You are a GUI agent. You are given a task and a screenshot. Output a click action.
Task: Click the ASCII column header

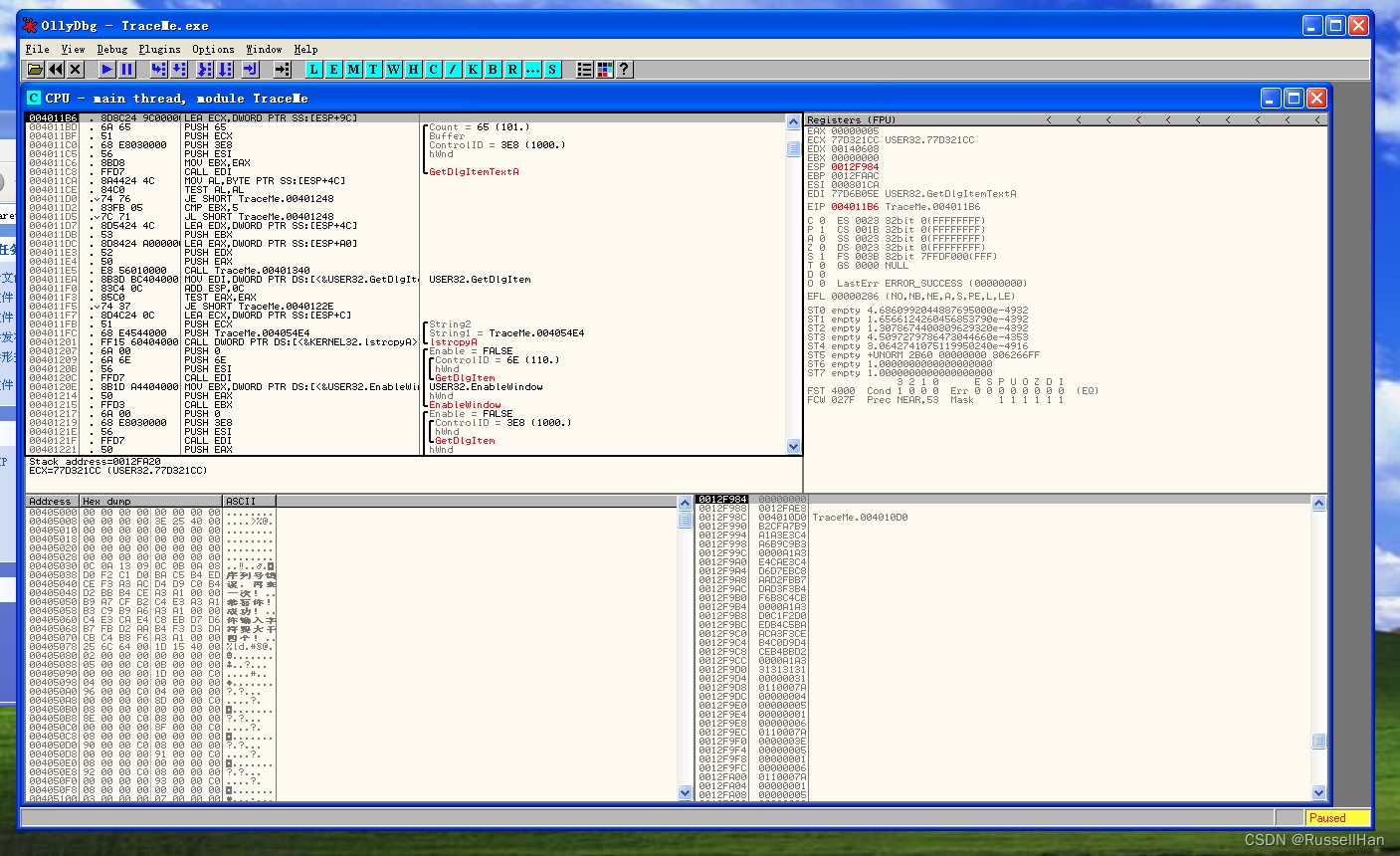(250, 501)
